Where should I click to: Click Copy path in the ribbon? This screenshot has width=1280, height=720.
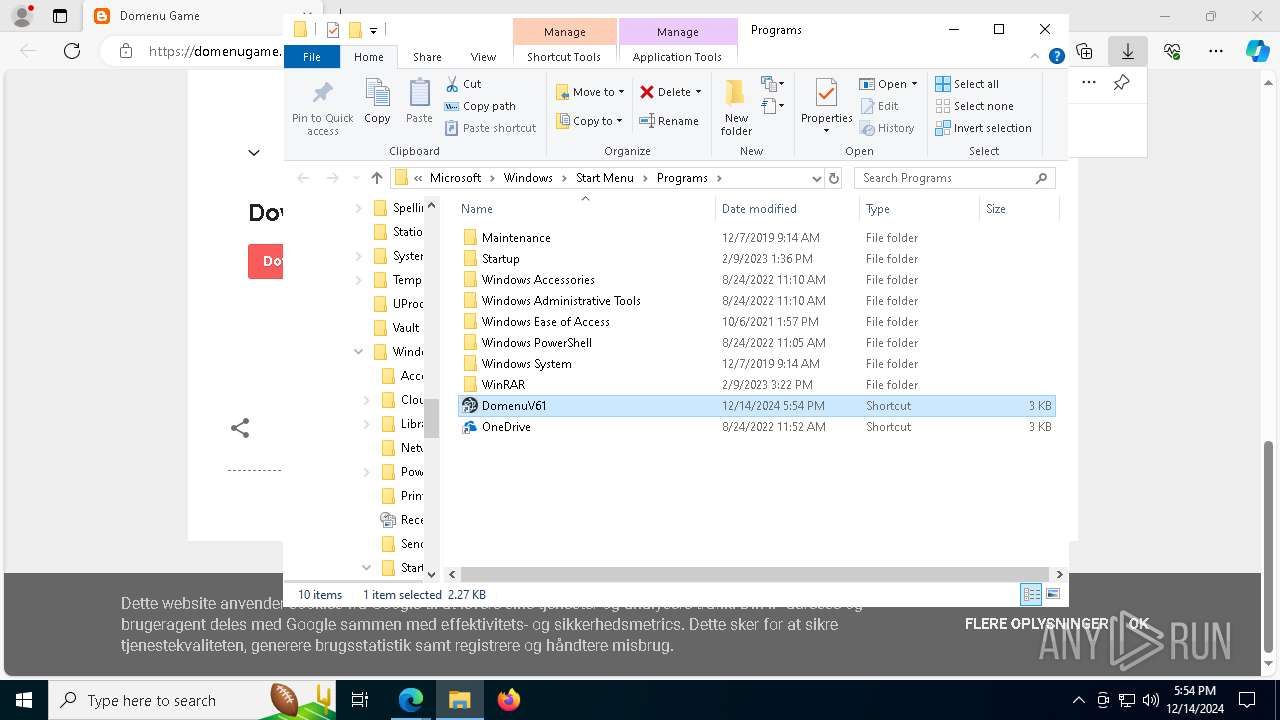(480, 106)
